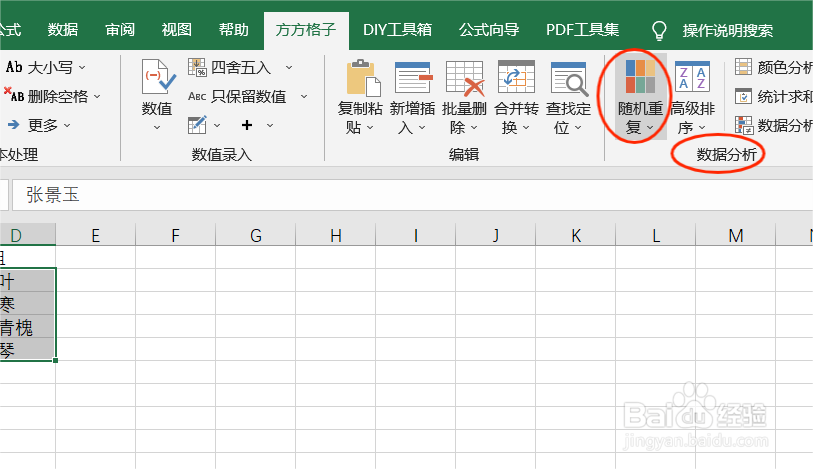Select column I header

pos(415,235)
